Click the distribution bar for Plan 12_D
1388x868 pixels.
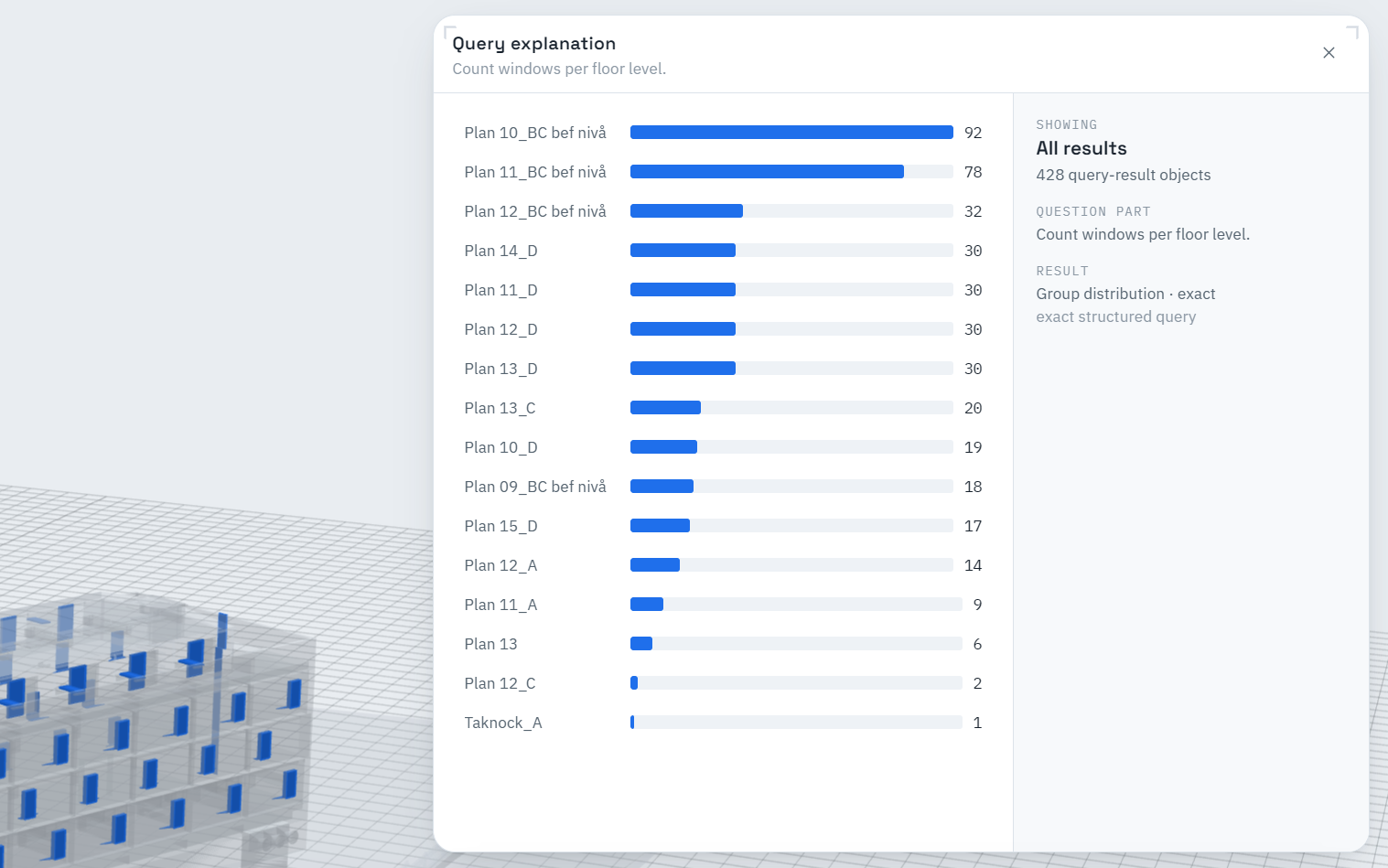[791, 329]
